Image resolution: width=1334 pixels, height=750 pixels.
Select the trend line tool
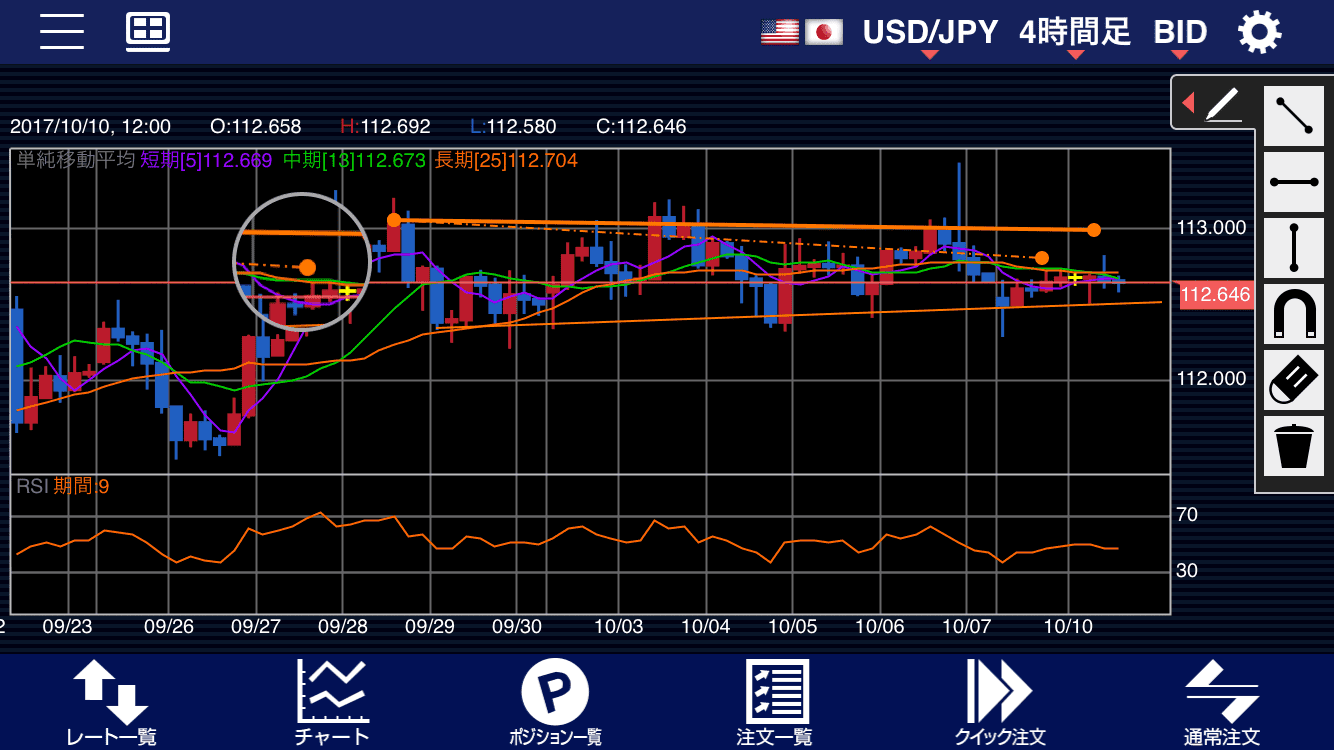(x=1294, y=116)
